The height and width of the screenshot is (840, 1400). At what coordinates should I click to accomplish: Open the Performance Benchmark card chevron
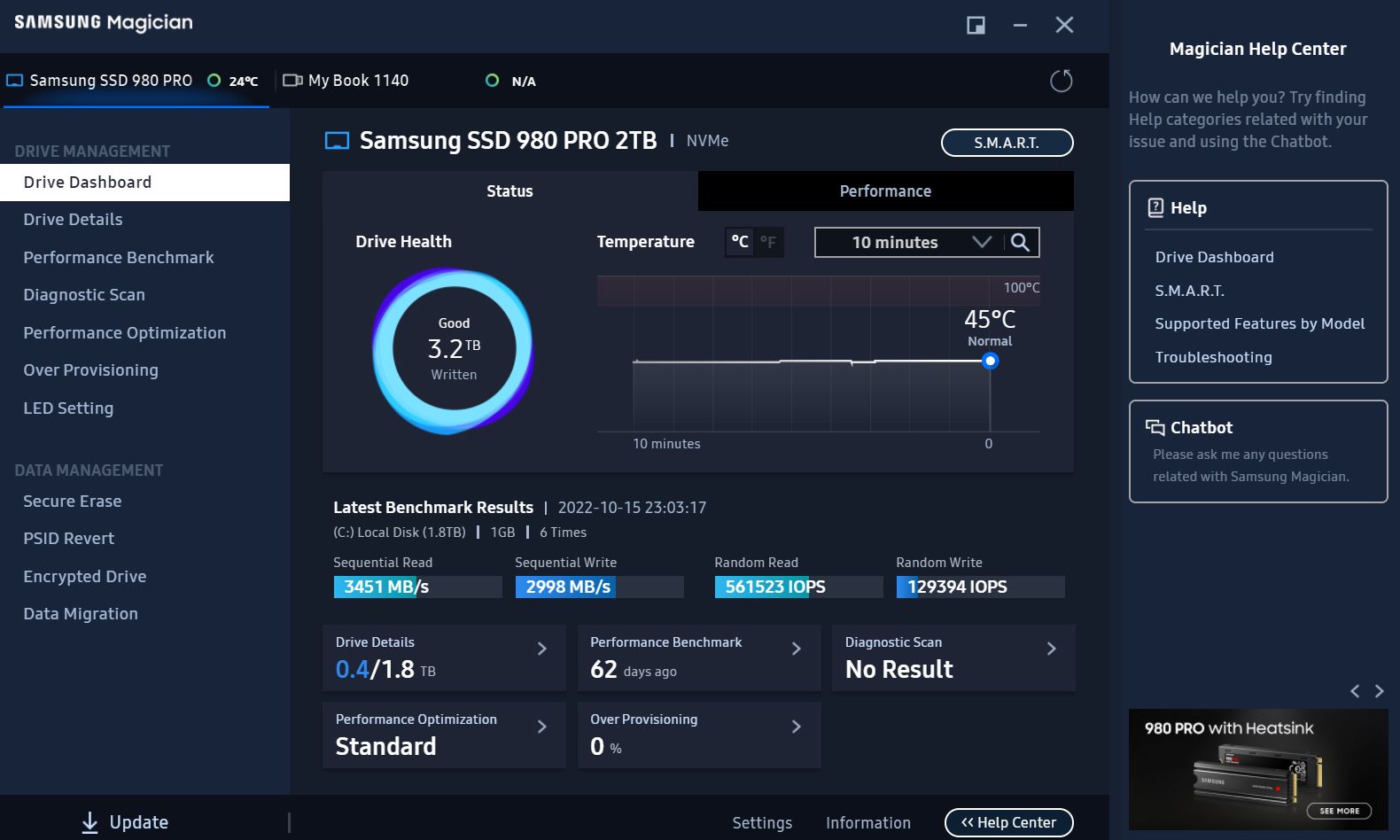[797, 649]
